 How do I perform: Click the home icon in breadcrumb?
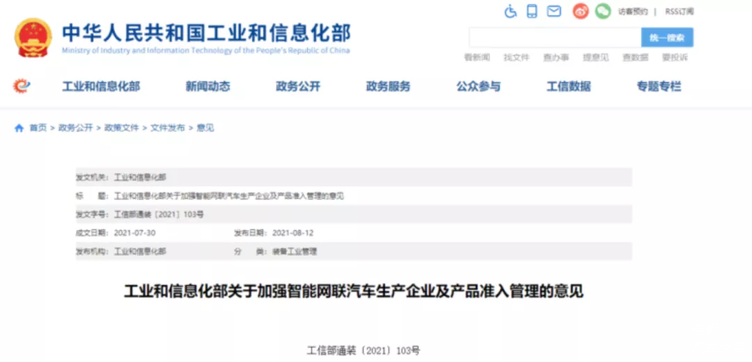pyautogui.click(x=19, y=128)
